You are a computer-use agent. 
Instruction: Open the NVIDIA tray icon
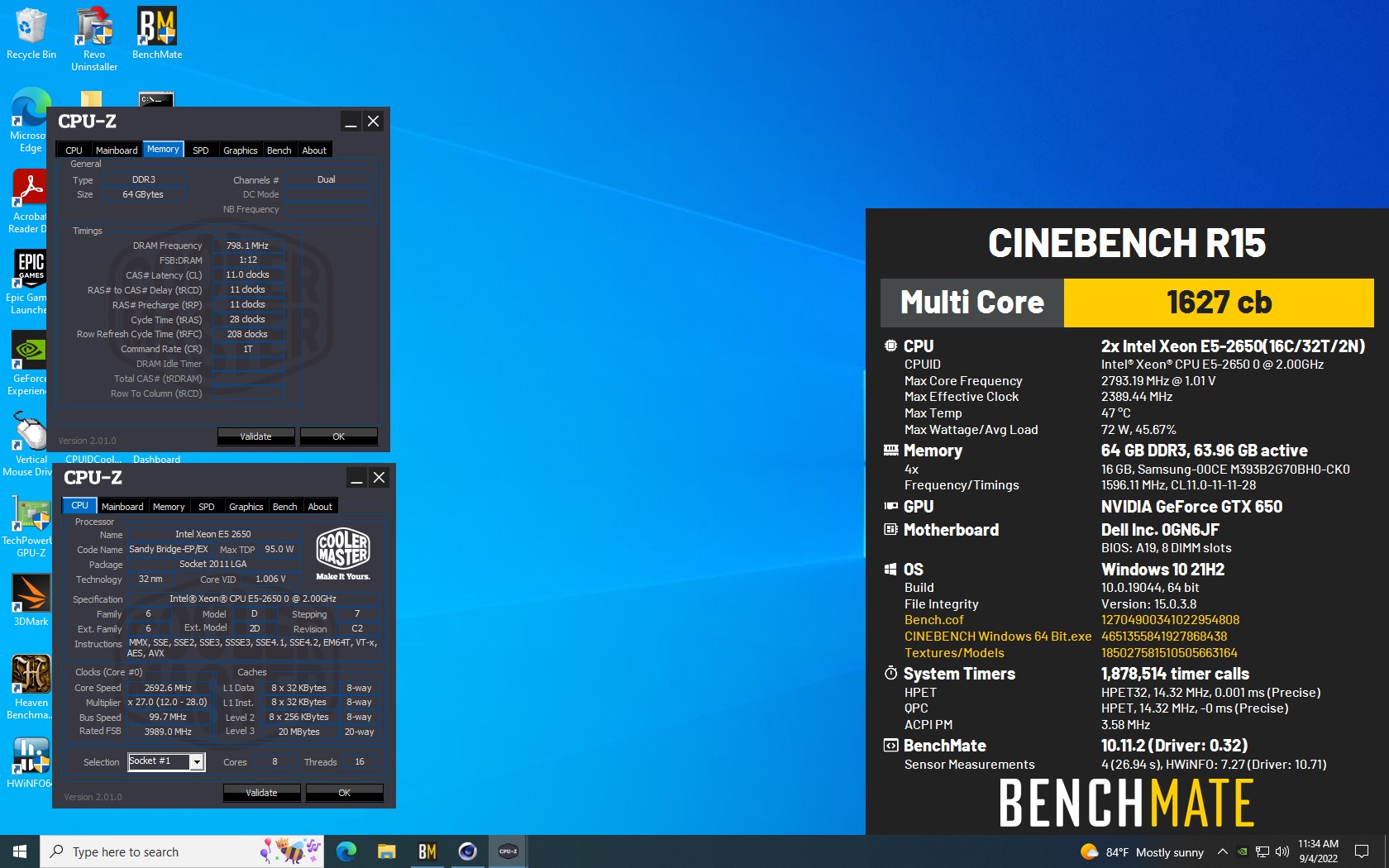point(1242,852)
